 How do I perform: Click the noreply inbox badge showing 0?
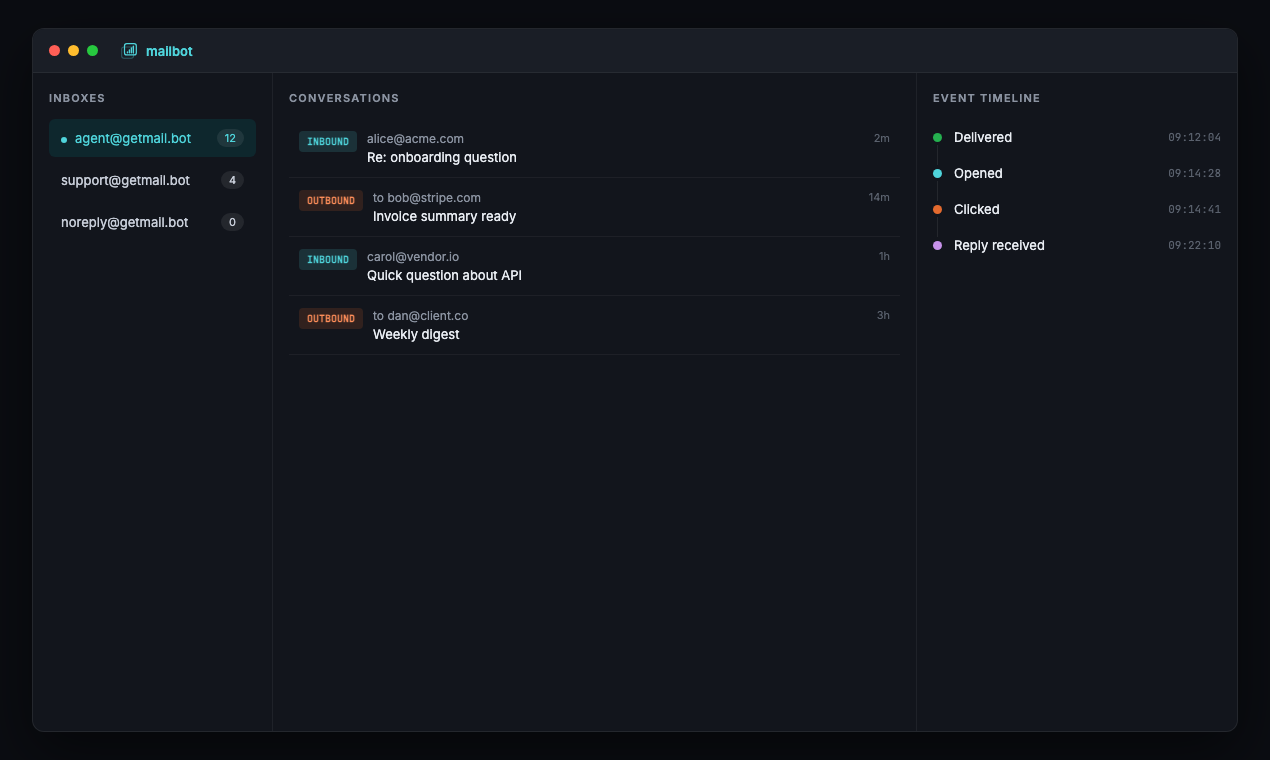click(232, 223)
